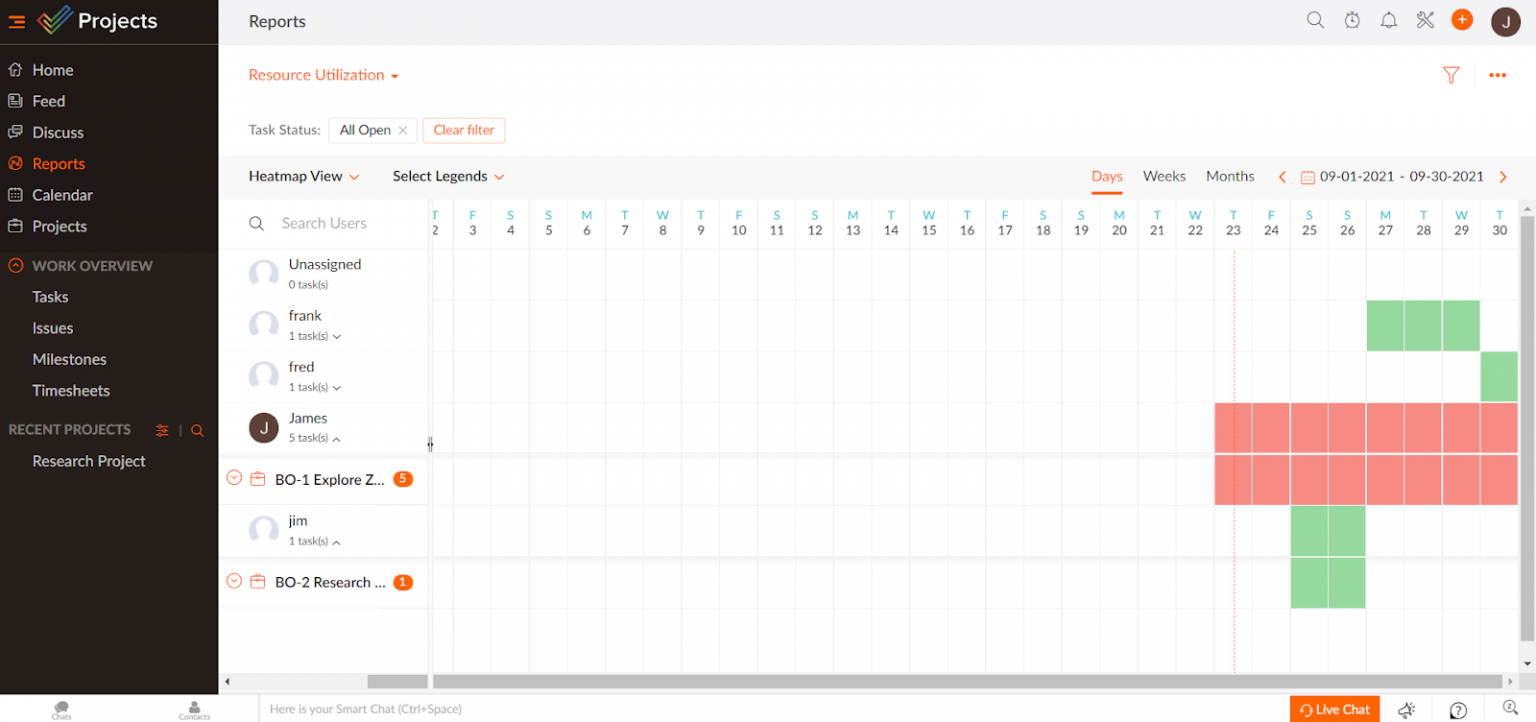Open the filter icon near Resource Utilization
Screen dimensions: 1536x722
(1451, 74)
